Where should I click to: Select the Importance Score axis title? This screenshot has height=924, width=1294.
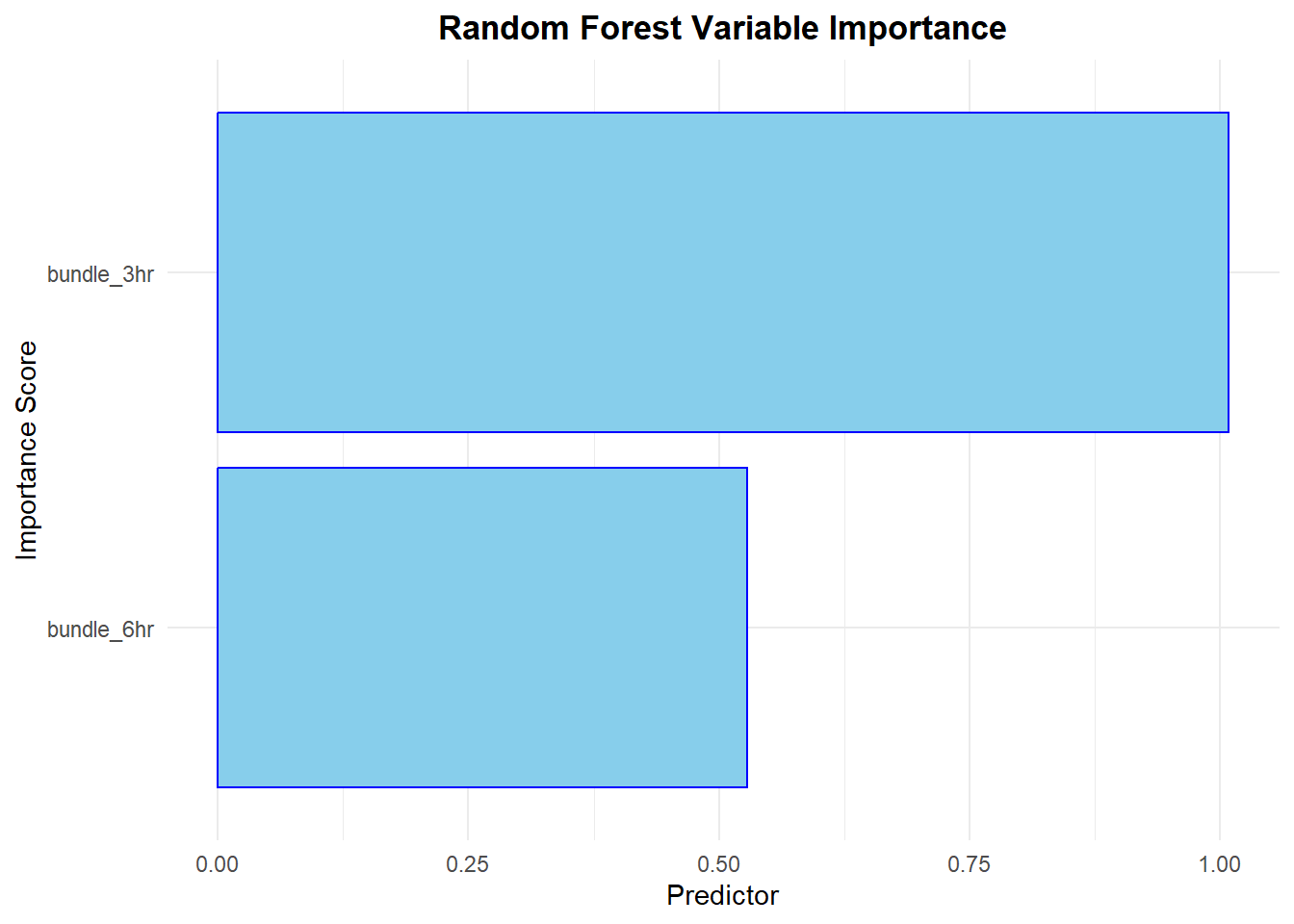[27, 449]
